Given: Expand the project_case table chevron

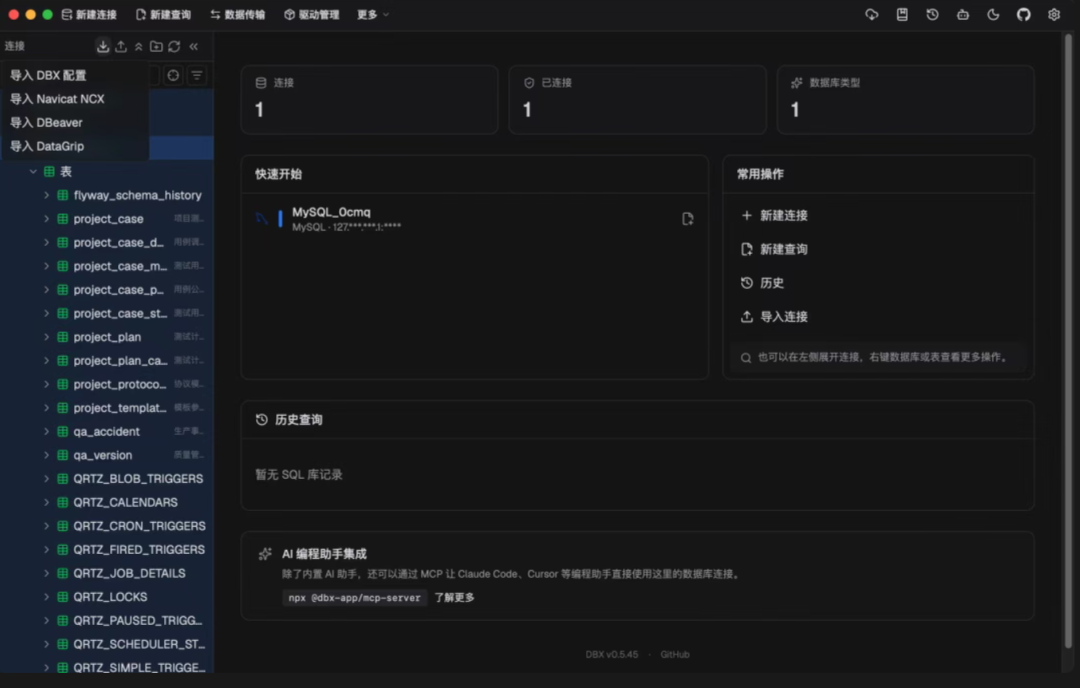Looking at the screenshot, I should point(46,219).
